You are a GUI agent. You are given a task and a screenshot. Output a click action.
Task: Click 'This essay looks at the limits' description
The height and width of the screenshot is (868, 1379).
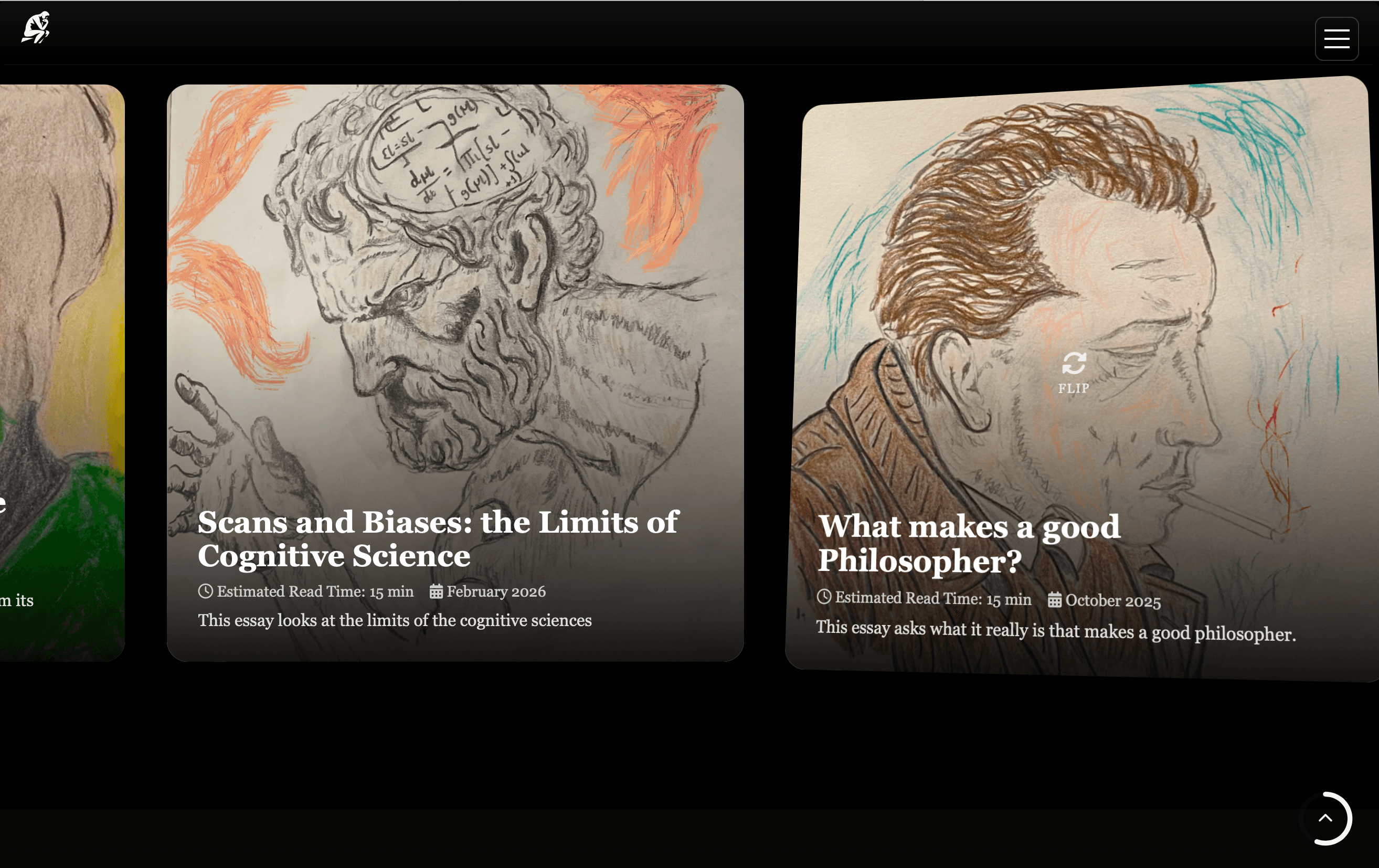(x=395, y=620)
